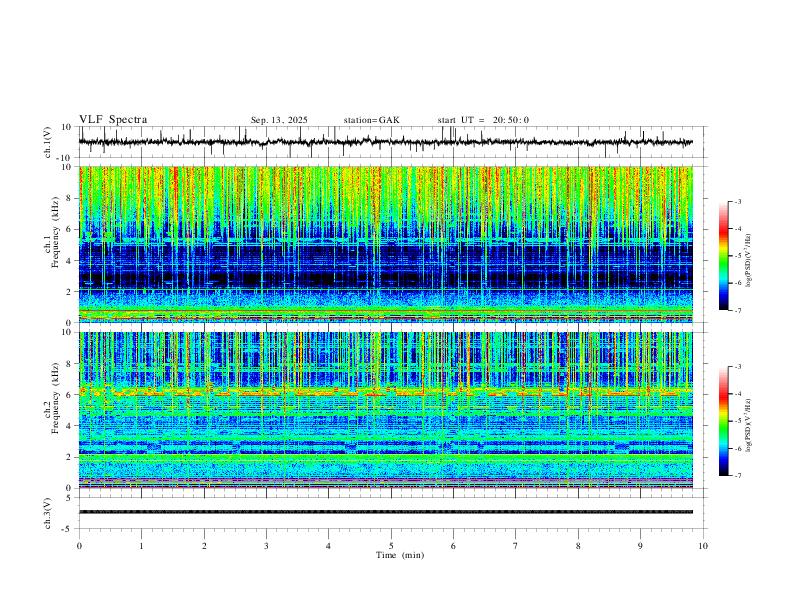Click the lower colorbar 'log(PSD)(V²/Hz)' label

coord(749,425)
